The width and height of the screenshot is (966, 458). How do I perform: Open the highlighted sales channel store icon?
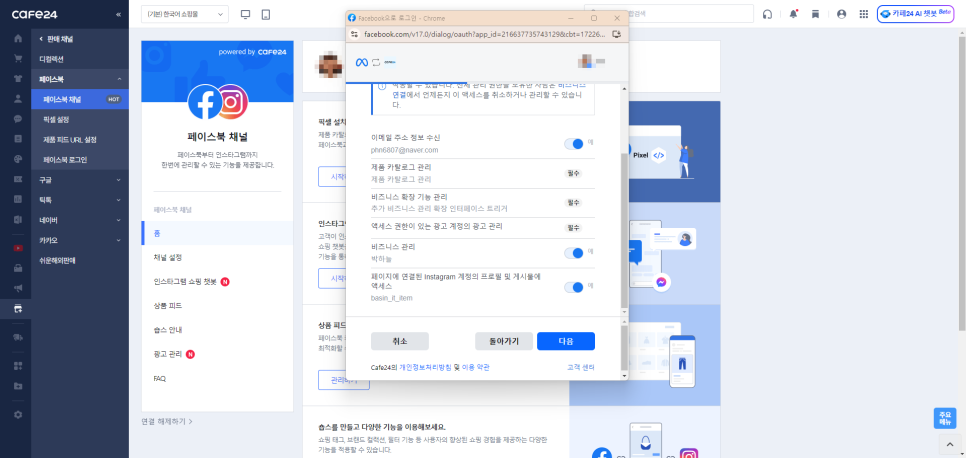[x=18, y=308]
